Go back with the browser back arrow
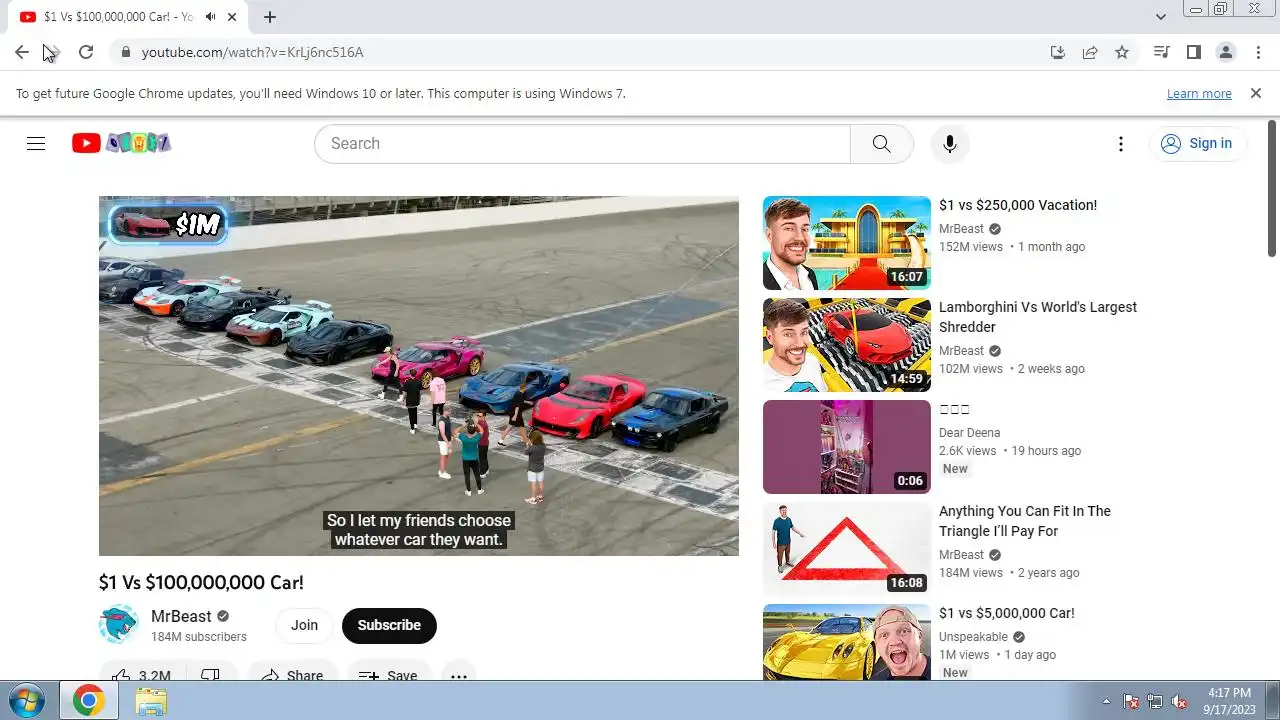The image size is (1280, 720). click(x=22, y=52)
